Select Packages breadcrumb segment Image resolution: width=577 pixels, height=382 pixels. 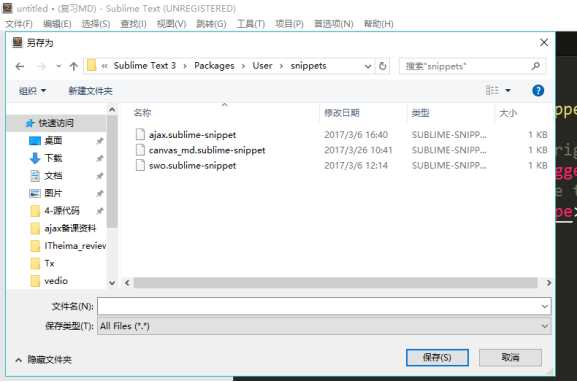[214, 66]
